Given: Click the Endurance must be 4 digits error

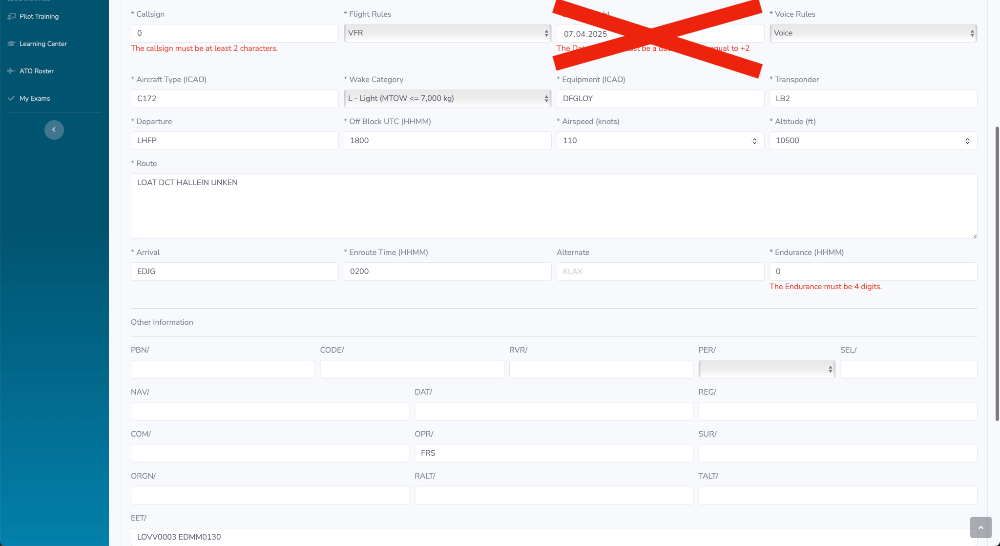Looking at the screenshot, I should (825, 287).
